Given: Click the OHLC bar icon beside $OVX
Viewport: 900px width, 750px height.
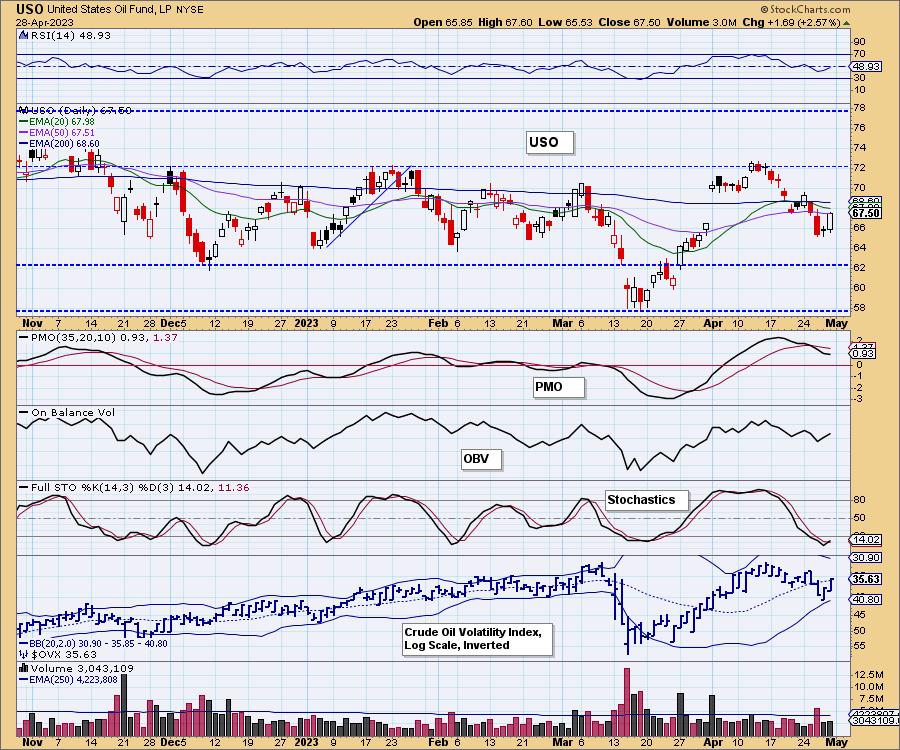Looking at the screenshot, I should pyautogui.click(x=23, y=654).
